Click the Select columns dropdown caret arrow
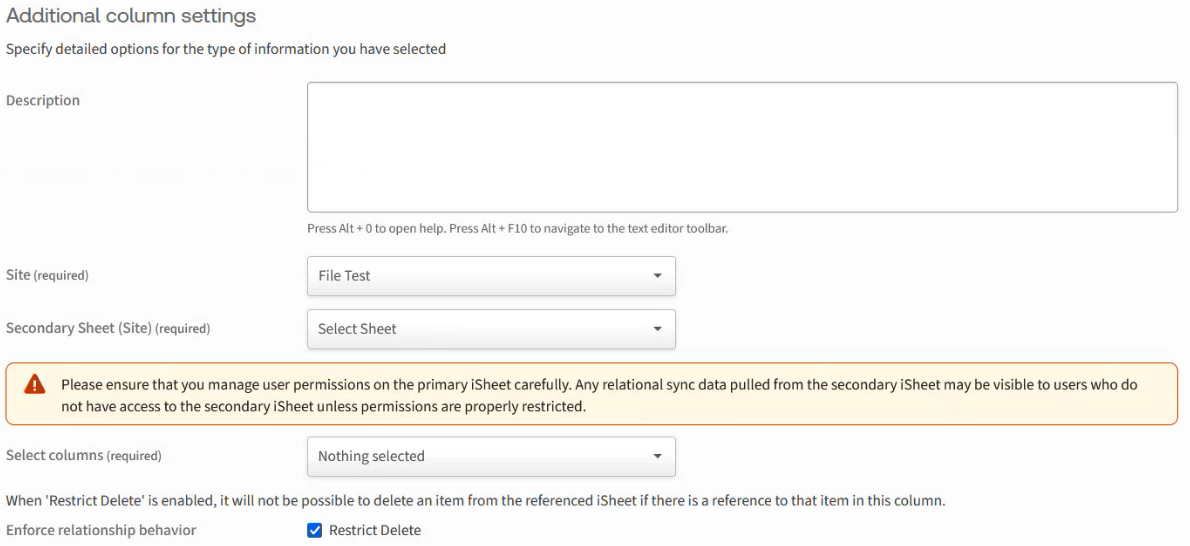Viewport: 1190px width, 546px height. 657,456
